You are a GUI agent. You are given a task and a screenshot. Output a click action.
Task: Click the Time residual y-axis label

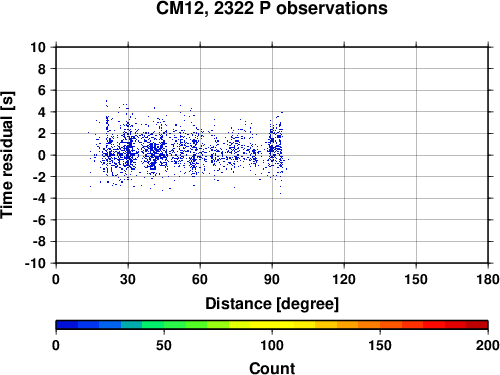pos(7,155)
